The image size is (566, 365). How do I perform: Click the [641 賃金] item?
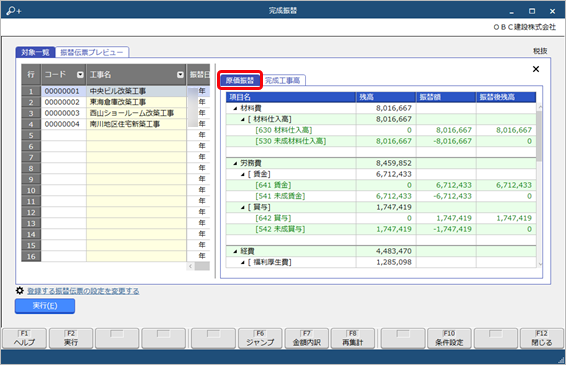(x=273, y=185)
